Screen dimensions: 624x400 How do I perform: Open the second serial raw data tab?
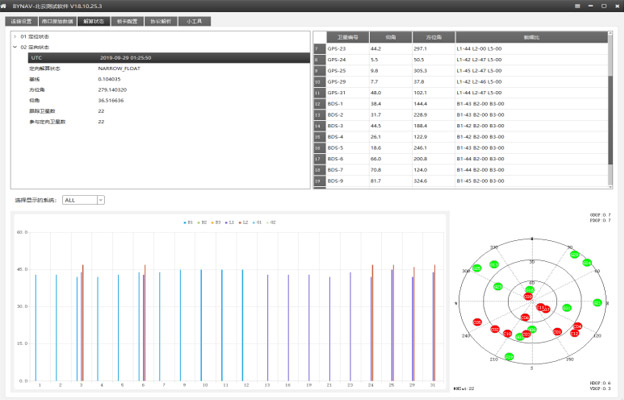[57, 20]
